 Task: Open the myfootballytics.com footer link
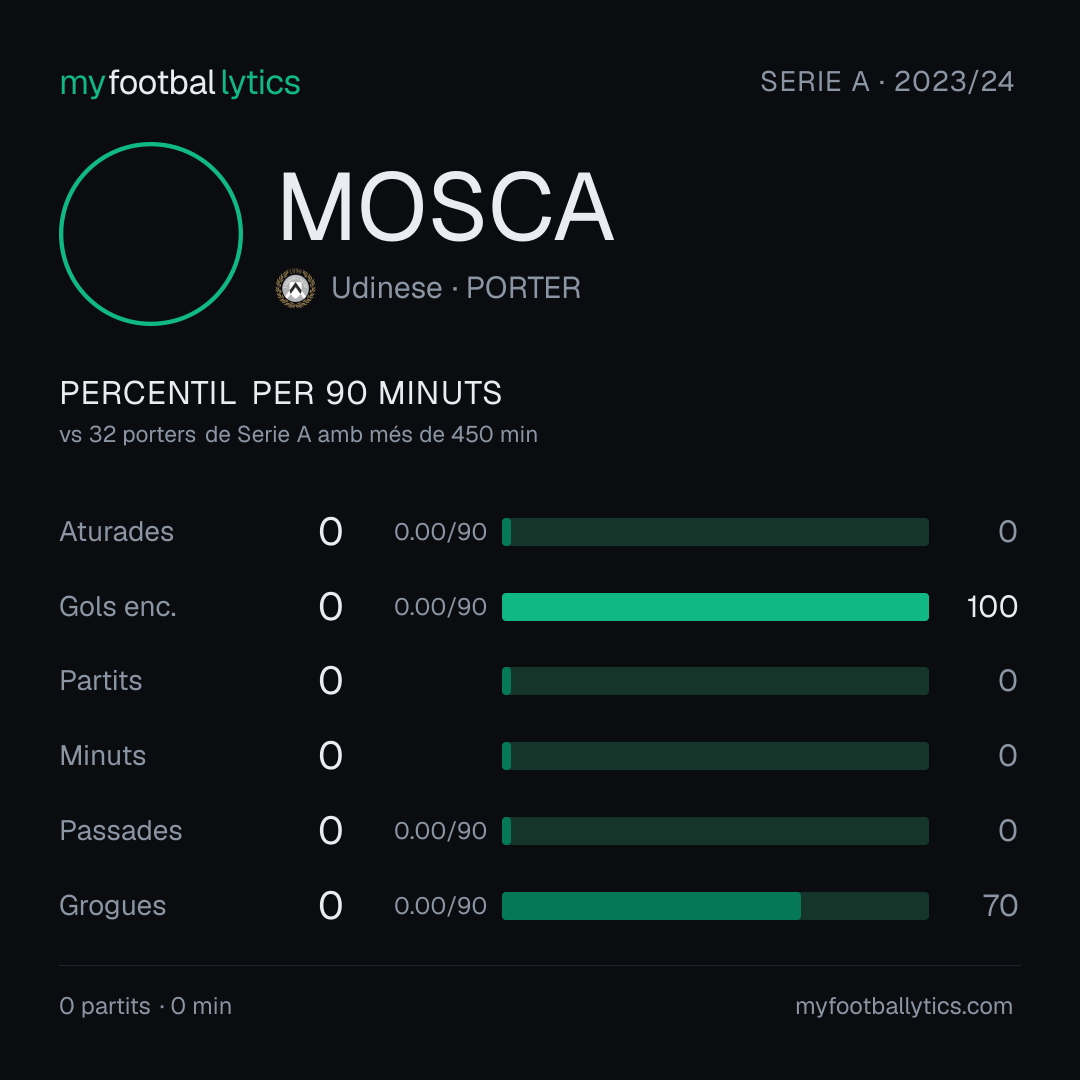(904, 1006)
